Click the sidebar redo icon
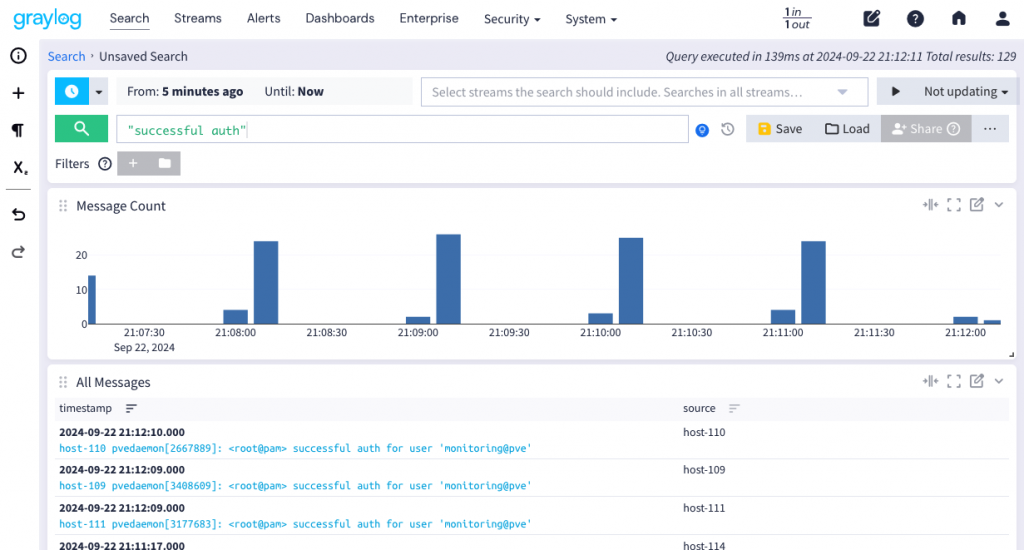 [x=18, y=251]
